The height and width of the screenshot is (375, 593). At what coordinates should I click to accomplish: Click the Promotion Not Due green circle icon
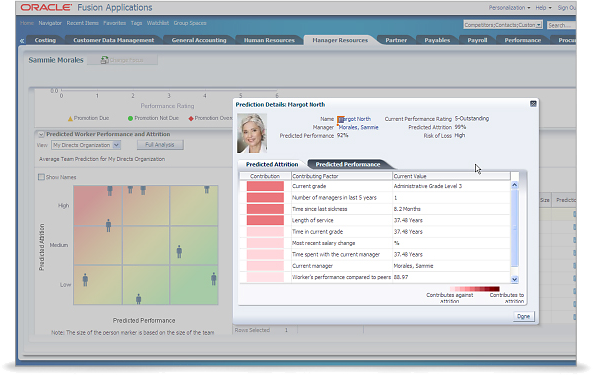pyautogui.click(x=130, y=118)
